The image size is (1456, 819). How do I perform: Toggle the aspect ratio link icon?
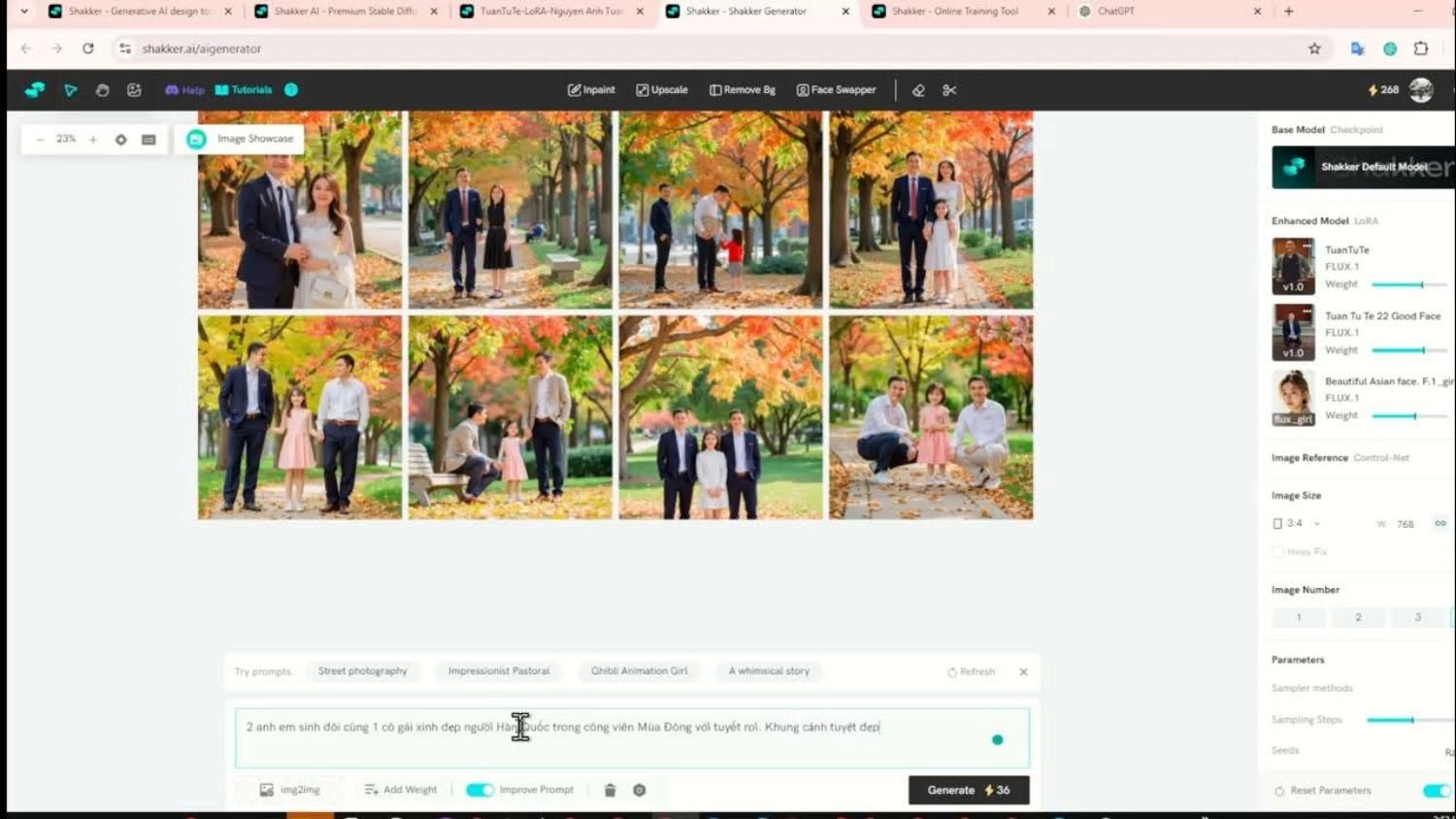[x=1440, y=523]
